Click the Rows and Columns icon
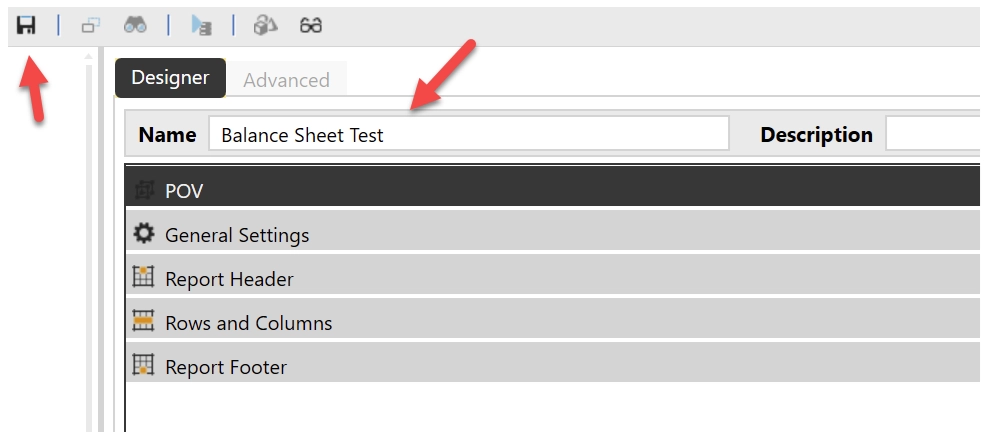Viewport: 988px width, 444px height. pyautogui.click(x=144, y=322)
